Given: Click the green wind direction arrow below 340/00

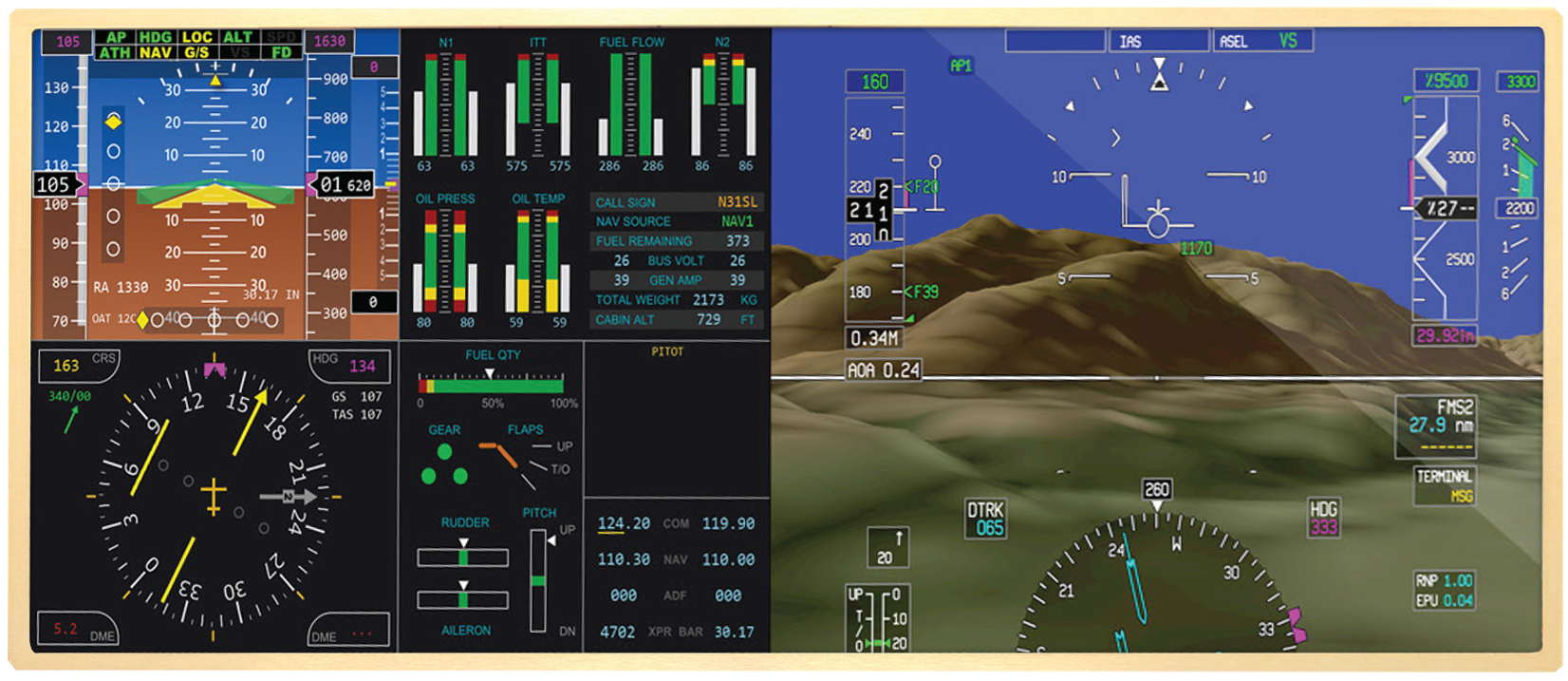Looking at the screenshot, I should pyautogui.click(x=70, y=419).
